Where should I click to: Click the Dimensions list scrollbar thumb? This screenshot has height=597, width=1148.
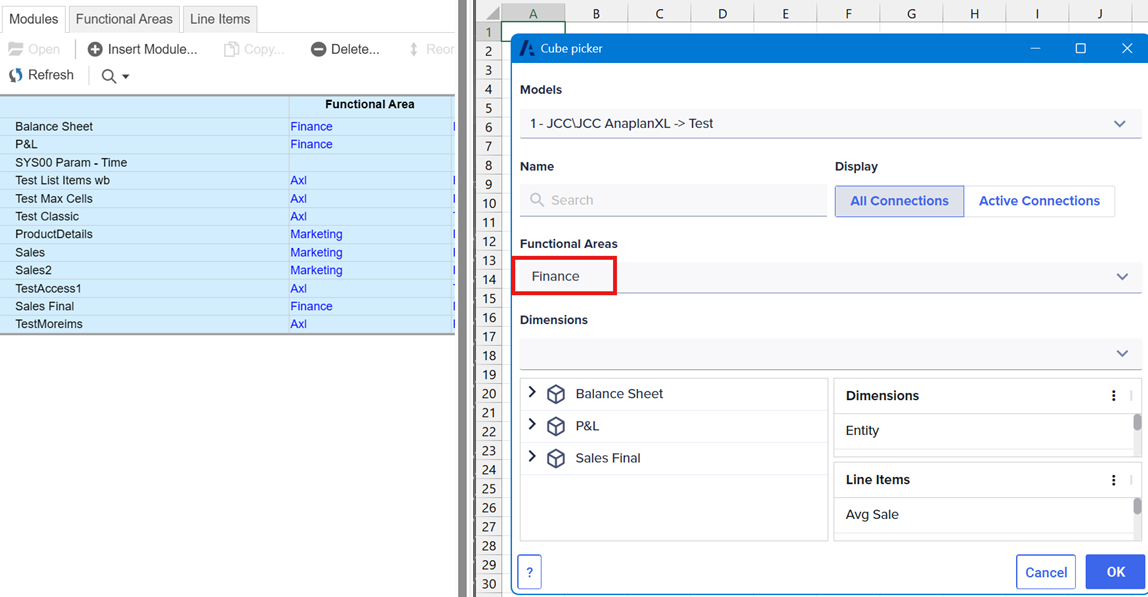1137,423
